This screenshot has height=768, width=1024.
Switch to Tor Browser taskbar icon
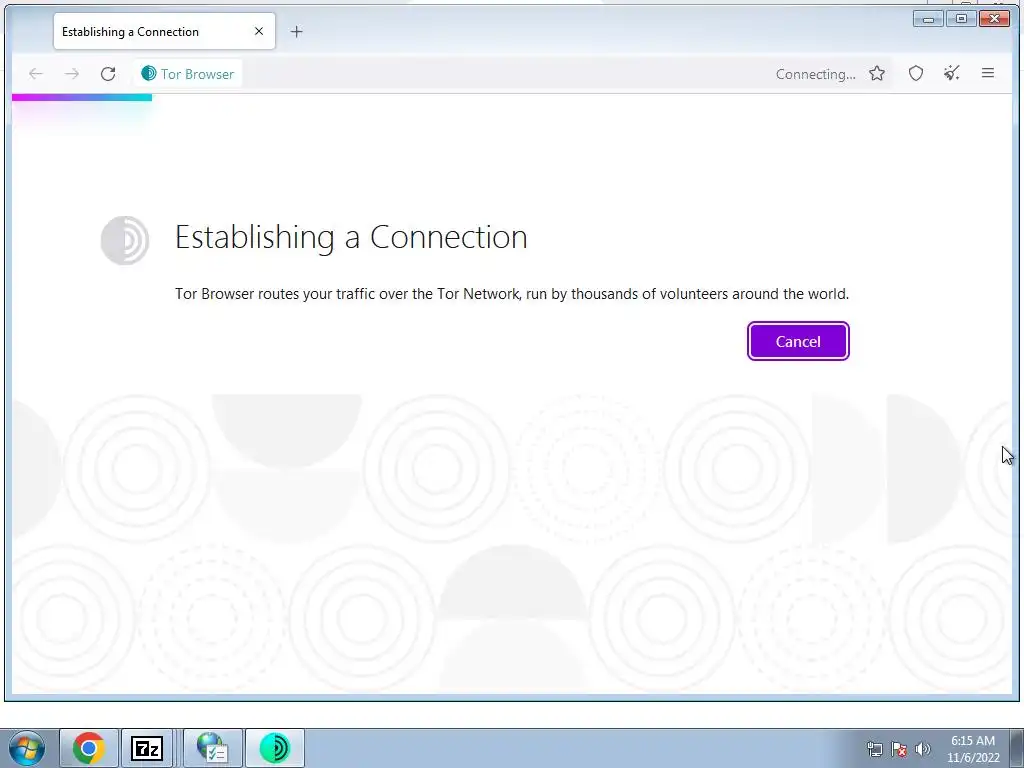coord(274,748)
